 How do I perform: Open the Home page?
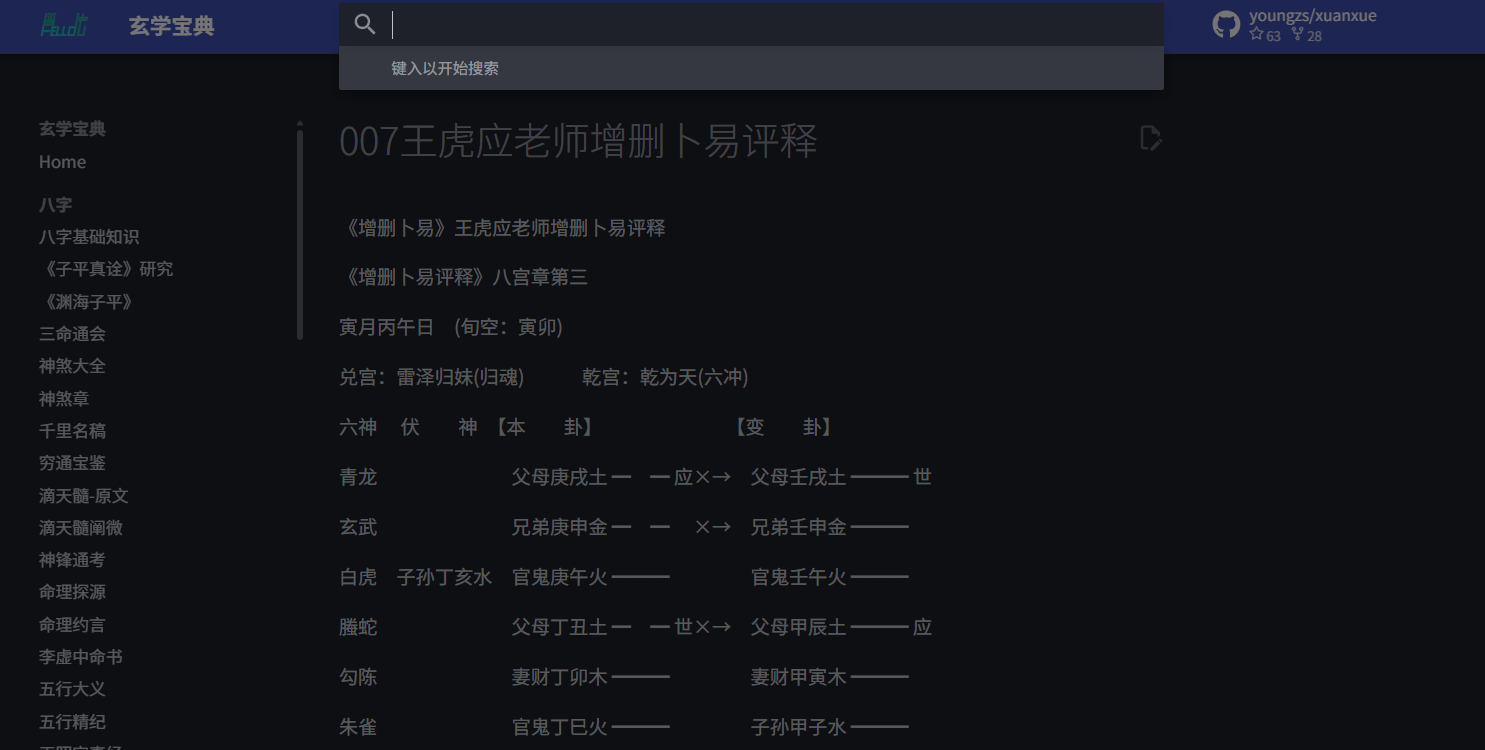[x=62, y=161]
